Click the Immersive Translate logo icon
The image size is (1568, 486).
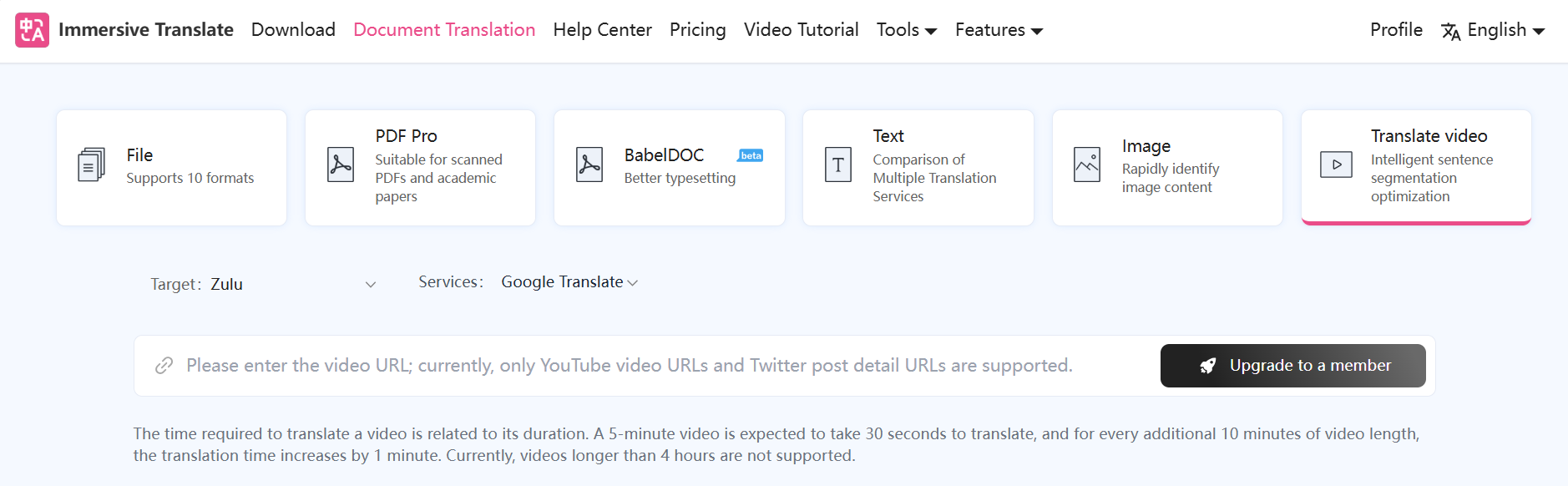click(32, 30)
